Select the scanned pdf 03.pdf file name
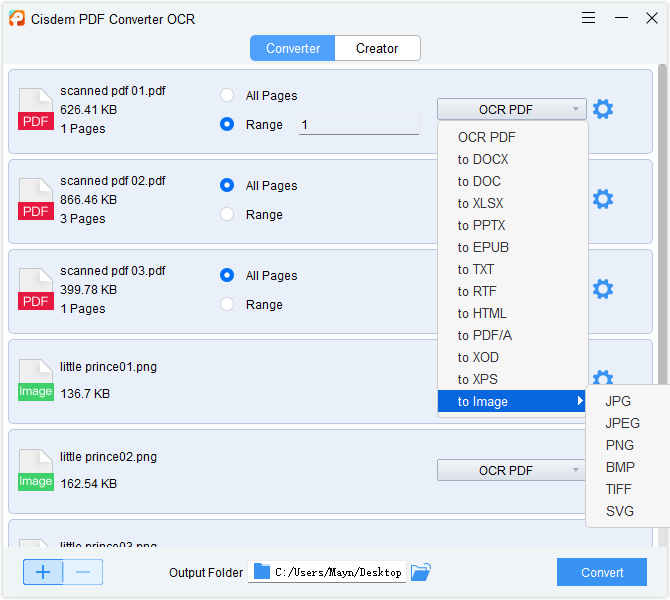Screen dimensions: 670x600 113,271
